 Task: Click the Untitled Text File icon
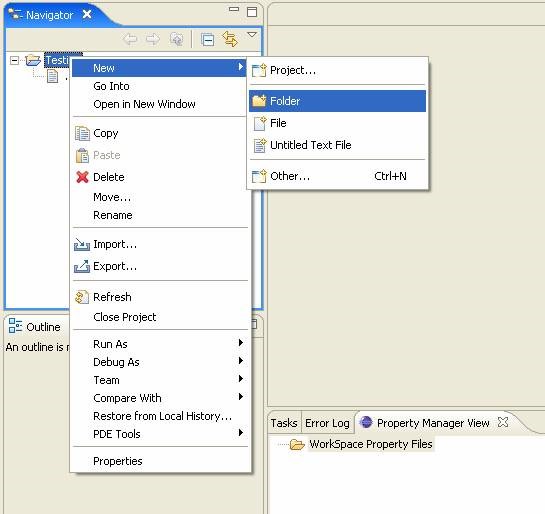pos(259,145)
